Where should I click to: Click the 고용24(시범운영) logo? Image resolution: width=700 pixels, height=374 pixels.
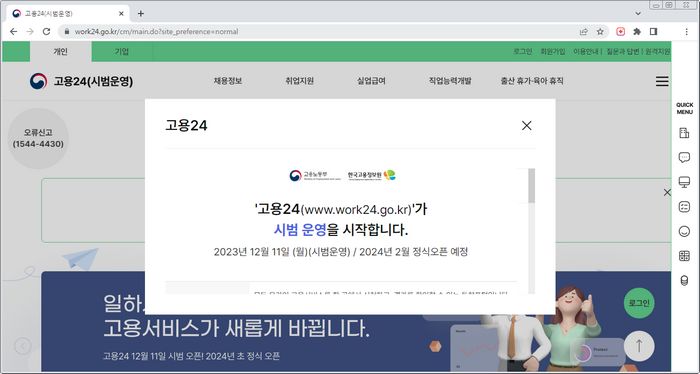81,81
